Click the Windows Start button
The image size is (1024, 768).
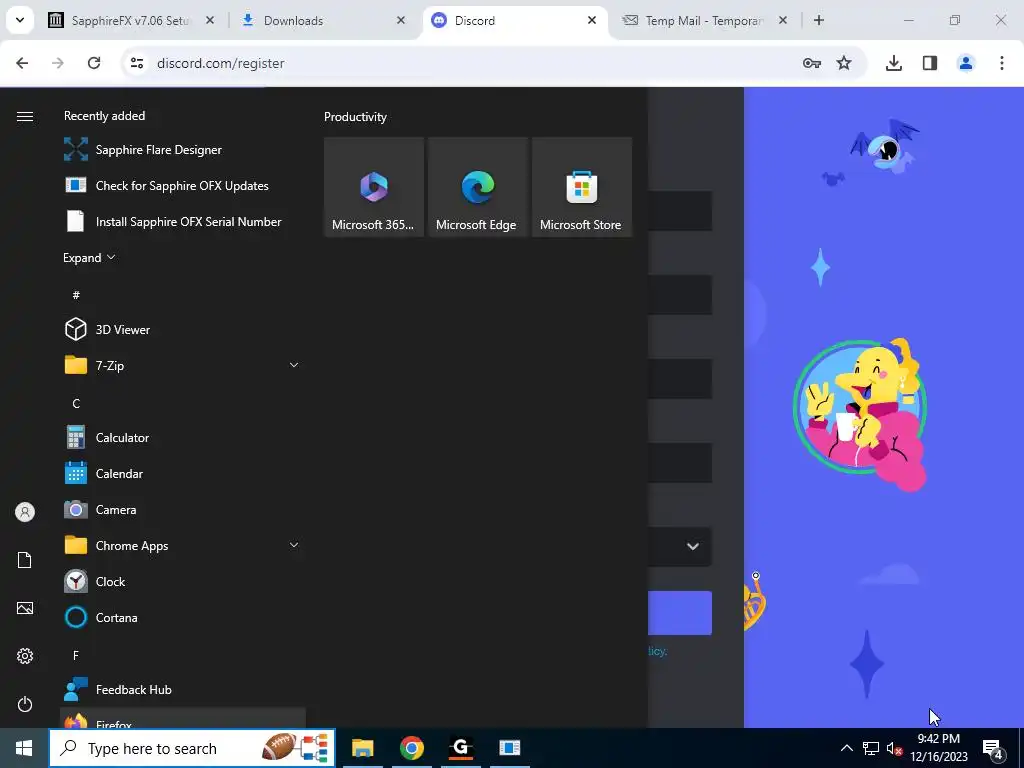point(24,748)
